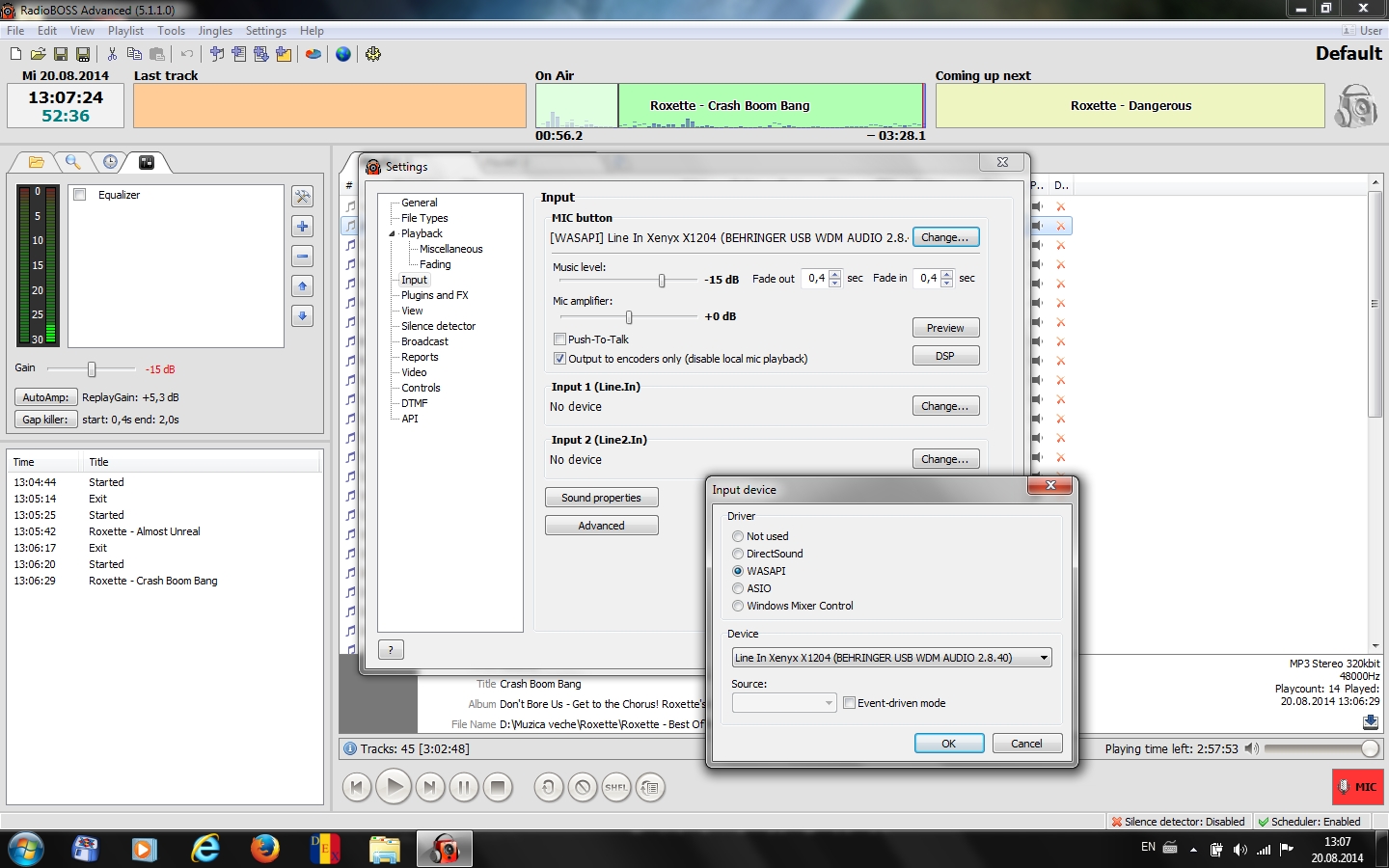Click the Save playlist floppy icon
The width and height of the screenshot is (1389, 868).
(x=61, y=54)
